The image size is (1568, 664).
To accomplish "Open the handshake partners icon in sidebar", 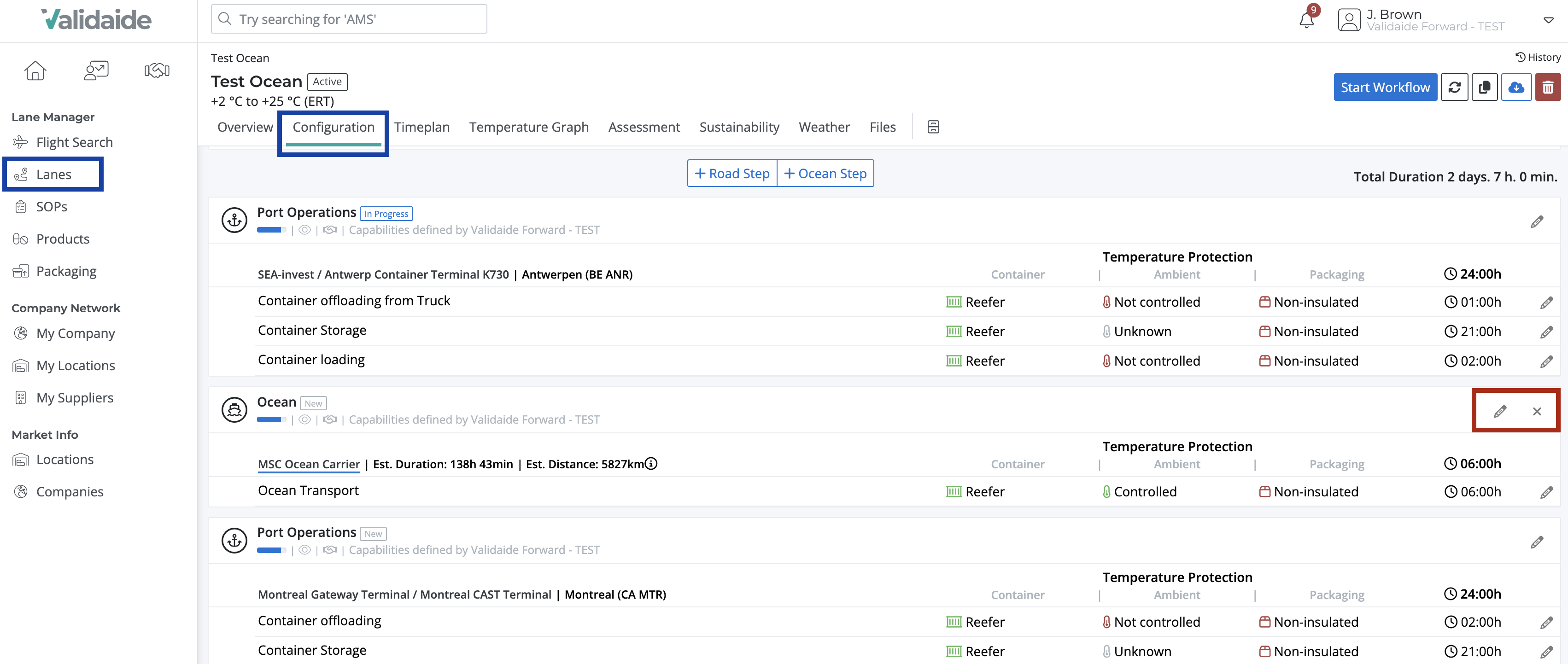I will 157,70.
